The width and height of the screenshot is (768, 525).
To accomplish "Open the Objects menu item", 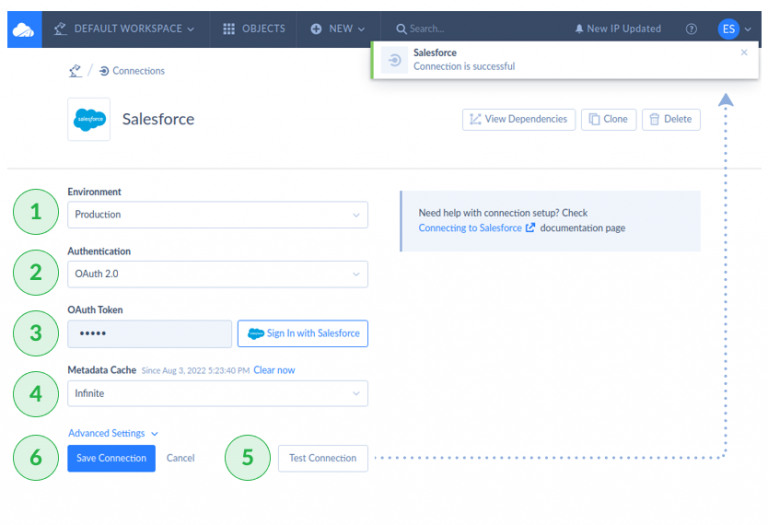I will pos(254,29).
